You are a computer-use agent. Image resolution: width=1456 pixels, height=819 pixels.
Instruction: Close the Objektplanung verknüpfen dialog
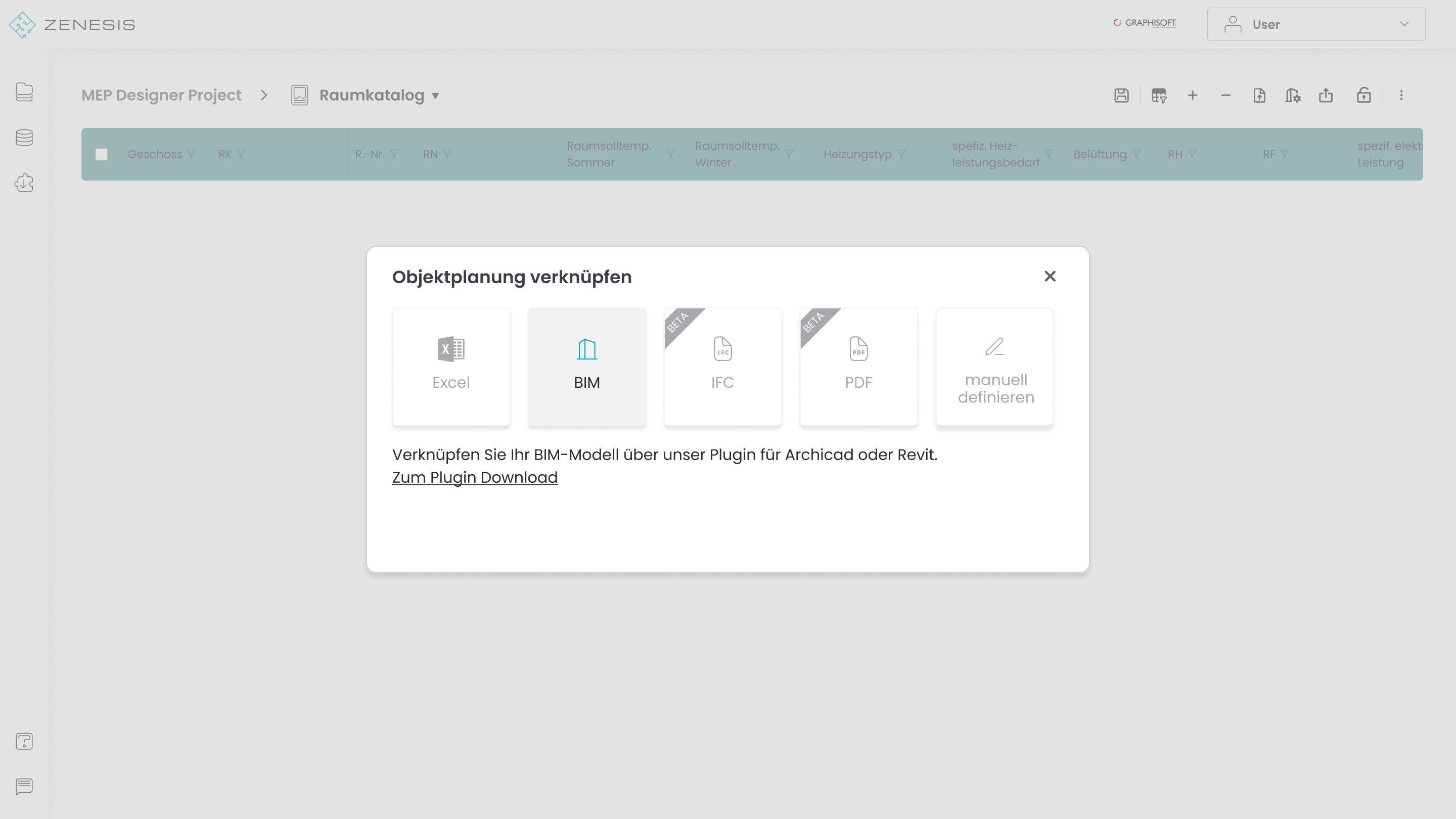point(1050,277)
